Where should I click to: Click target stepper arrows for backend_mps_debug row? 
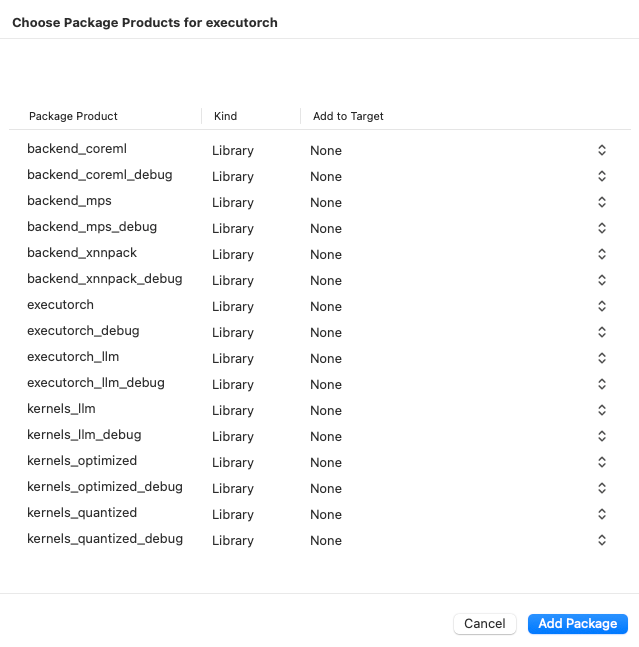point(602,228)
